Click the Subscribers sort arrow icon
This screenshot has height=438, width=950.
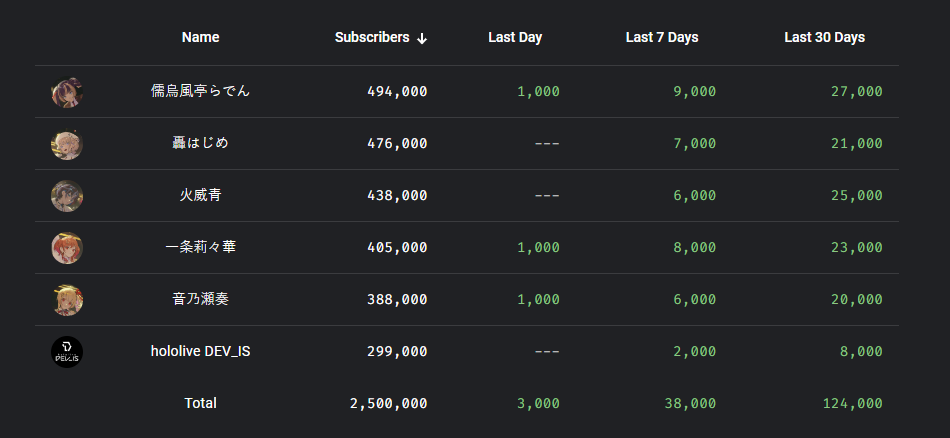point(422,38)
